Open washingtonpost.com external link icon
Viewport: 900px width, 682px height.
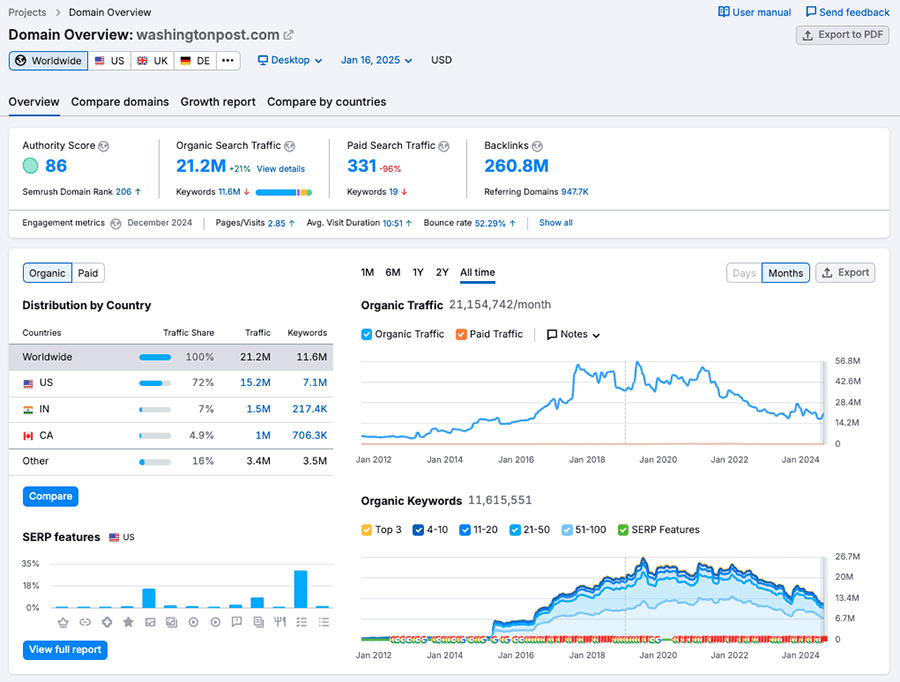(288, 35)
